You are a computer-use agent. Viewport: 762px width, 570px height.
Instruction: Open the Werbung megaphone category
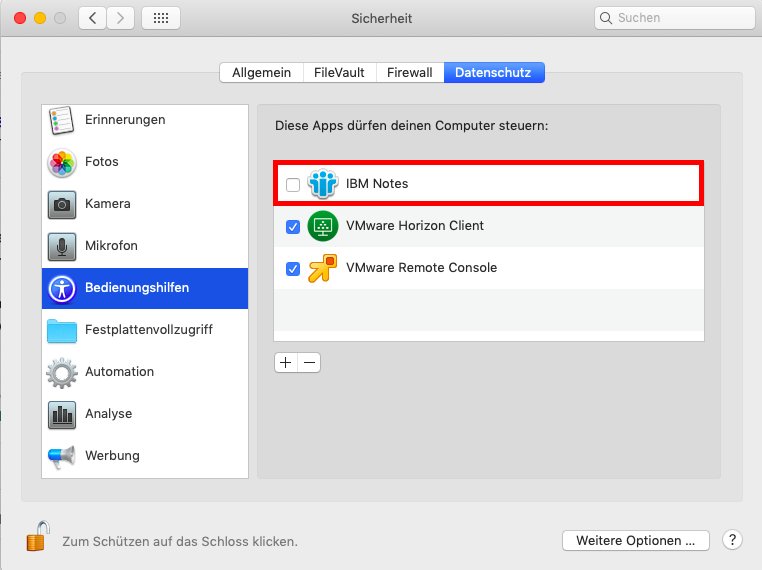(x=145, y=456)
